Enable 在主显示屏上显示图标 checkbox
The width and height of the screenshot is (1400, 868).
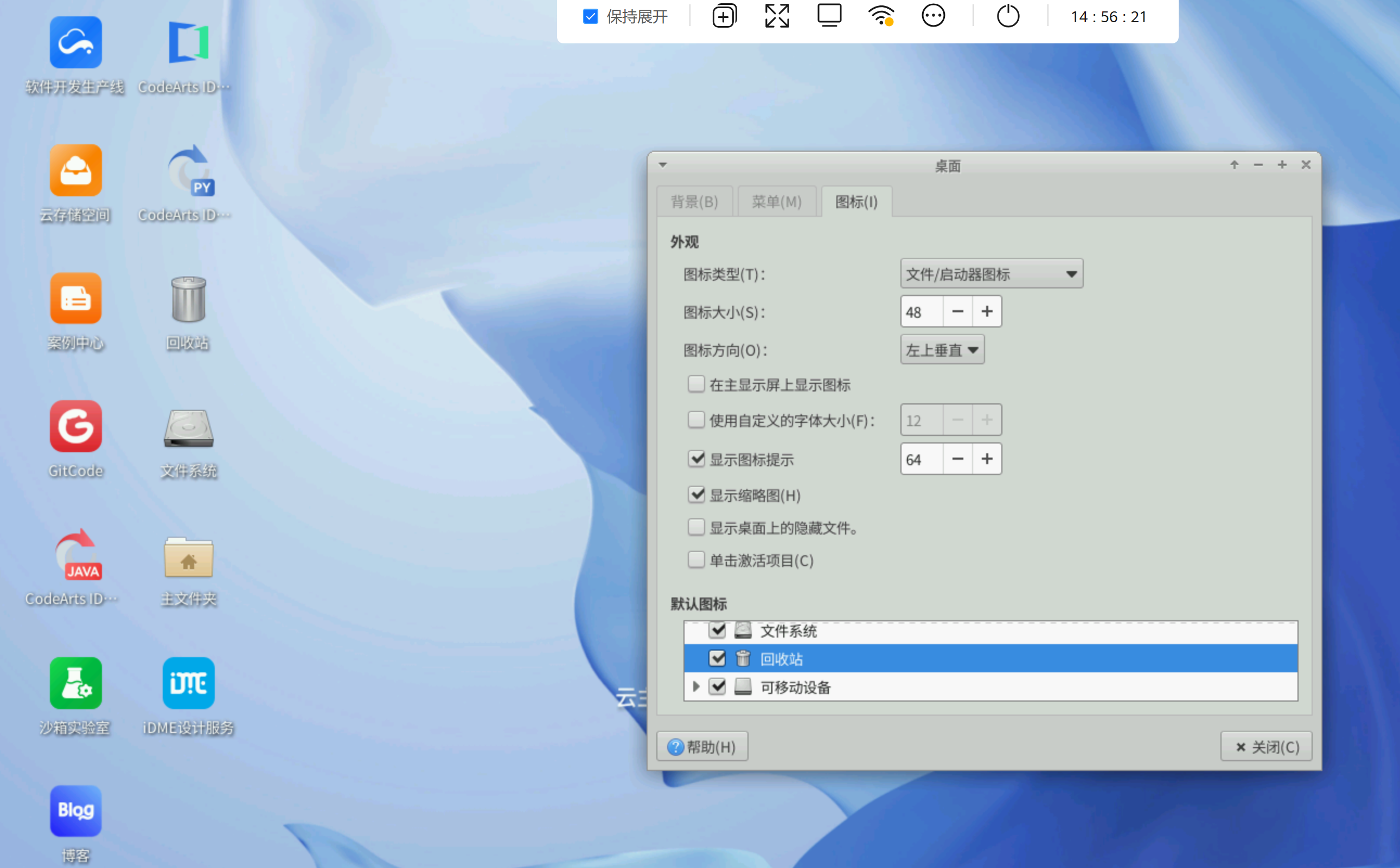pyautogui.click(x=696, y=384)
